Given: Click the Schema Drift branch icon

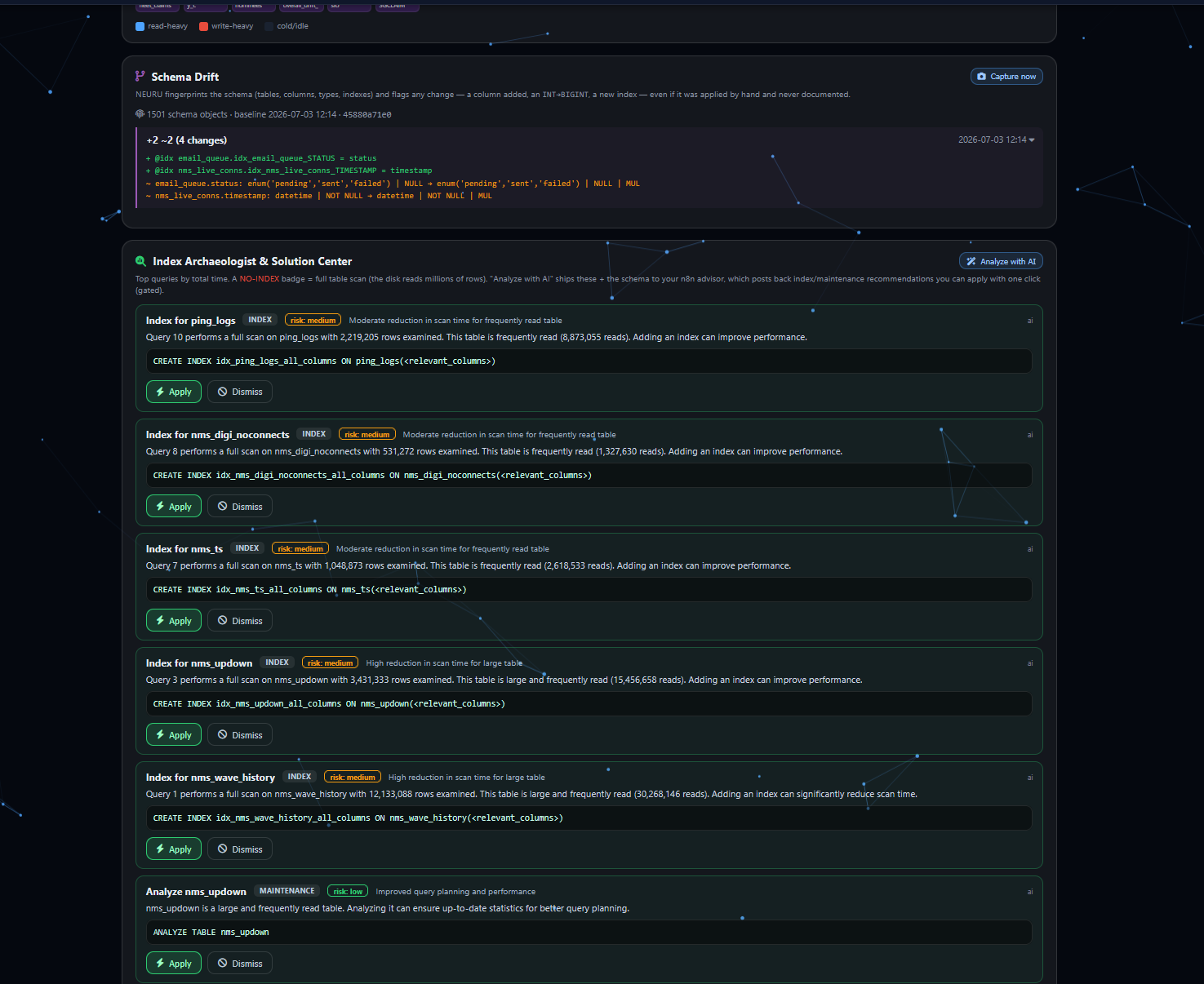Looking at the screenshot, I should click(140, 77).
